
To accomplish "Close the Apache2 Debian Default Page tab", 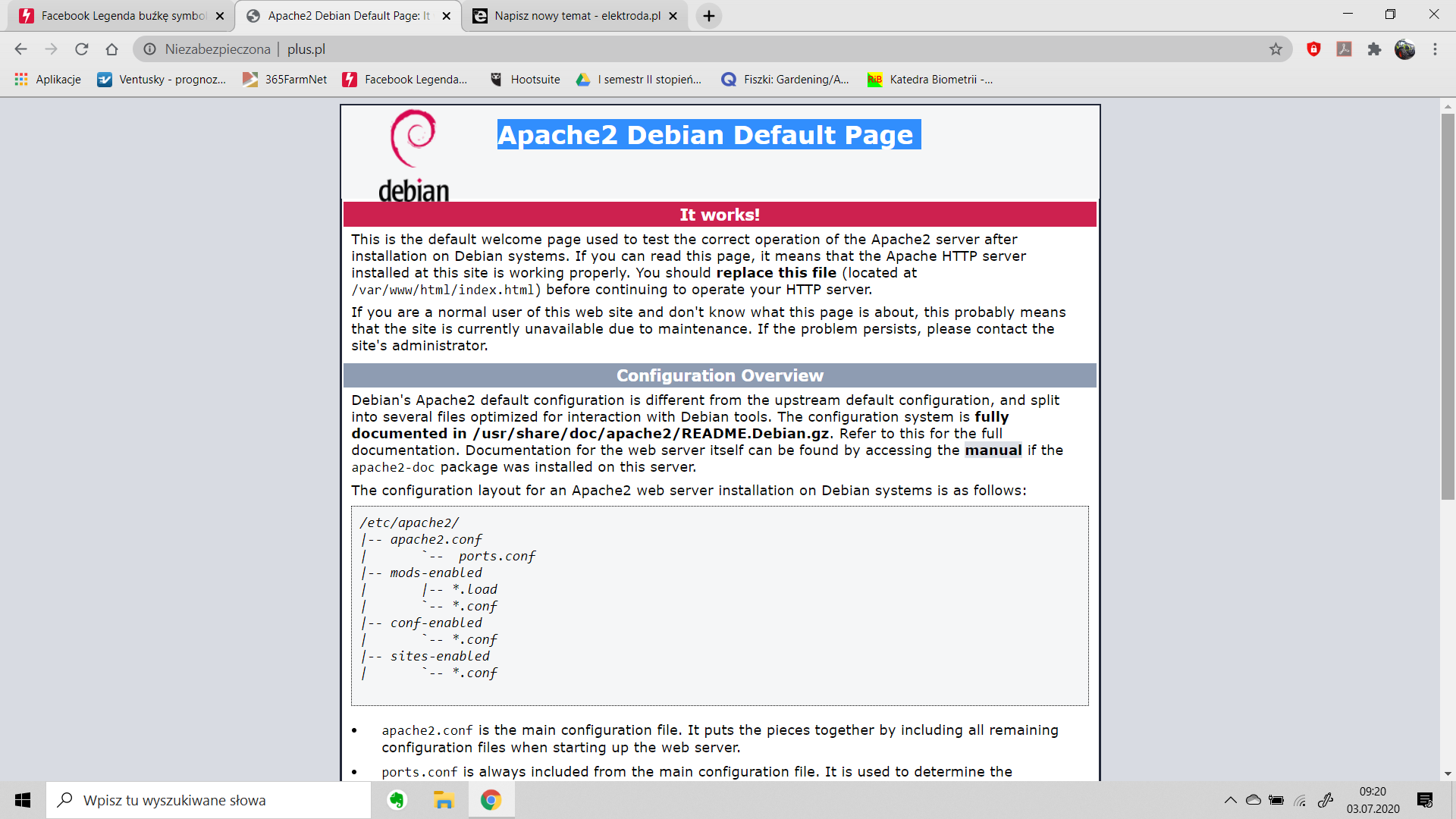I will tap(447, 16).
